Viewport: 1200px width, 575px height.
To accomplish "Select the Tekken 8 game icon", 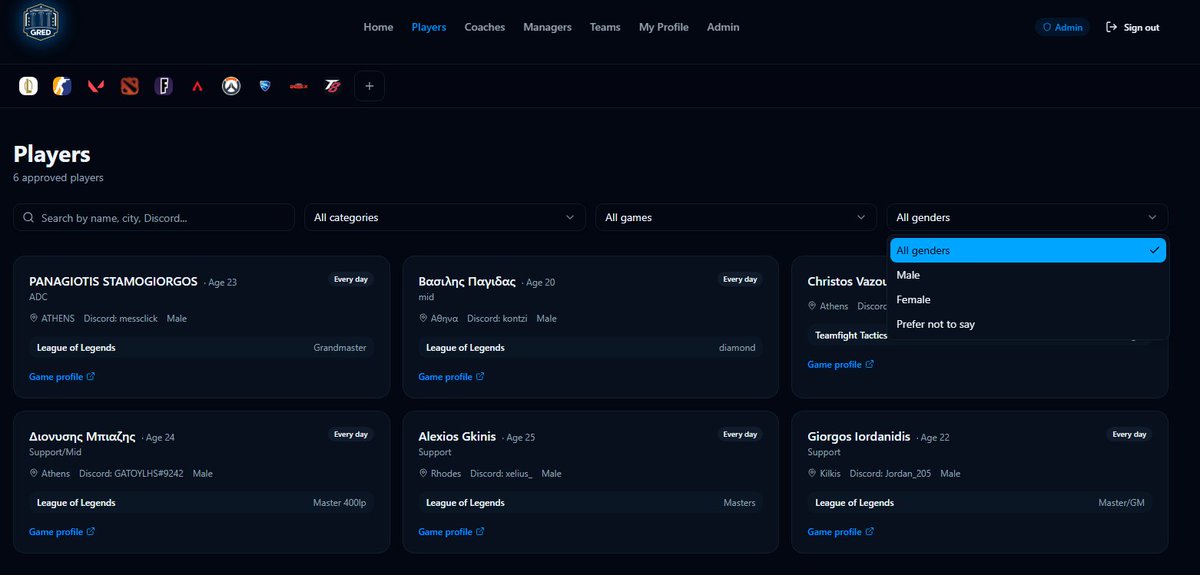I will (x=333, y=87).
